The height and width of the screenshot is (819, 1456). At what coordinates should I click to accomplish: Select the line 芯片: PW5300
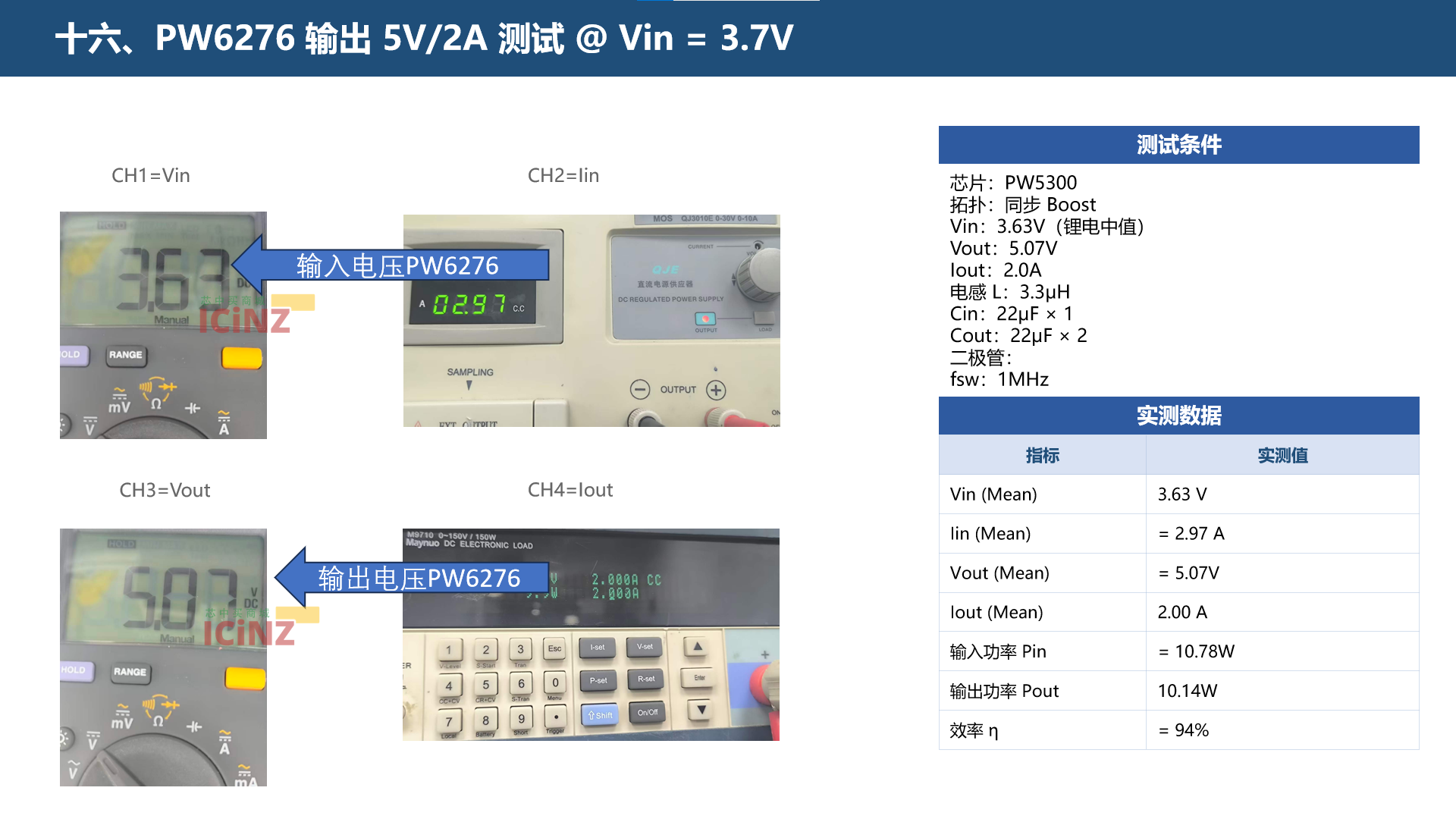1013,183
